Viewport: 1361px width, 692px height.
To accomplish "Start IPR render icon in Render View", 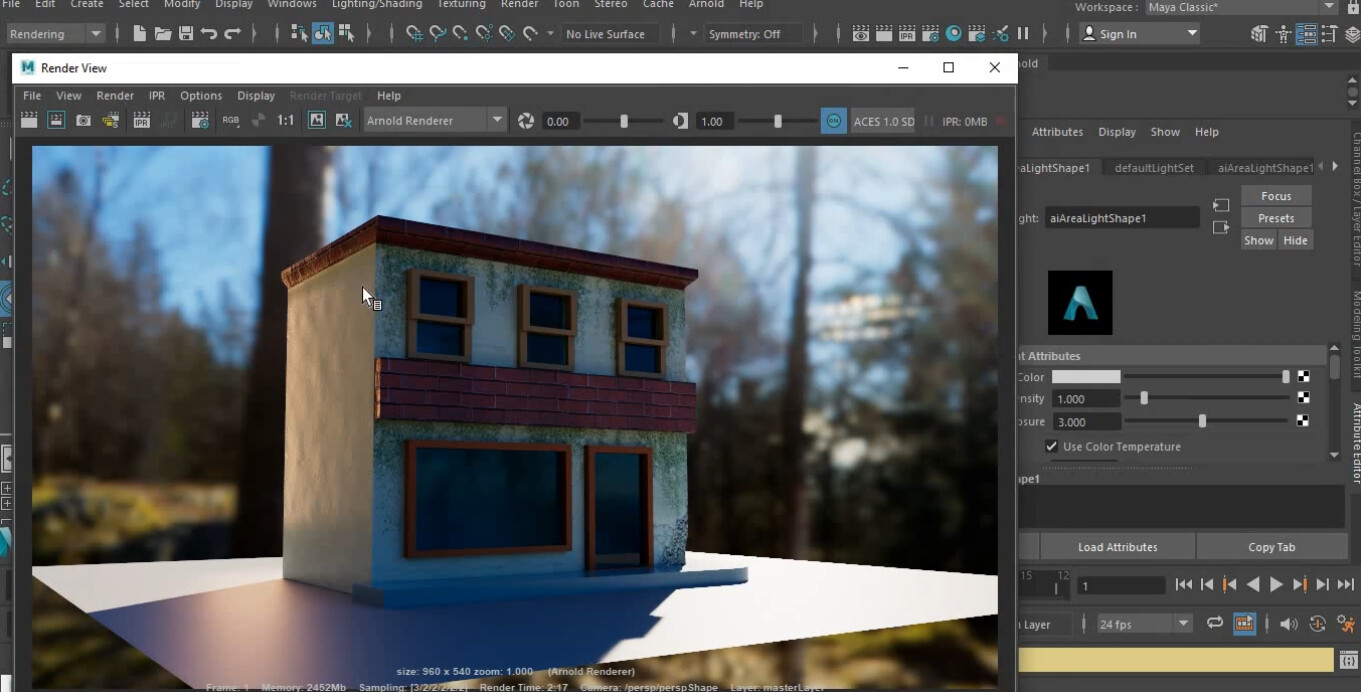I will tap(142, 121).
